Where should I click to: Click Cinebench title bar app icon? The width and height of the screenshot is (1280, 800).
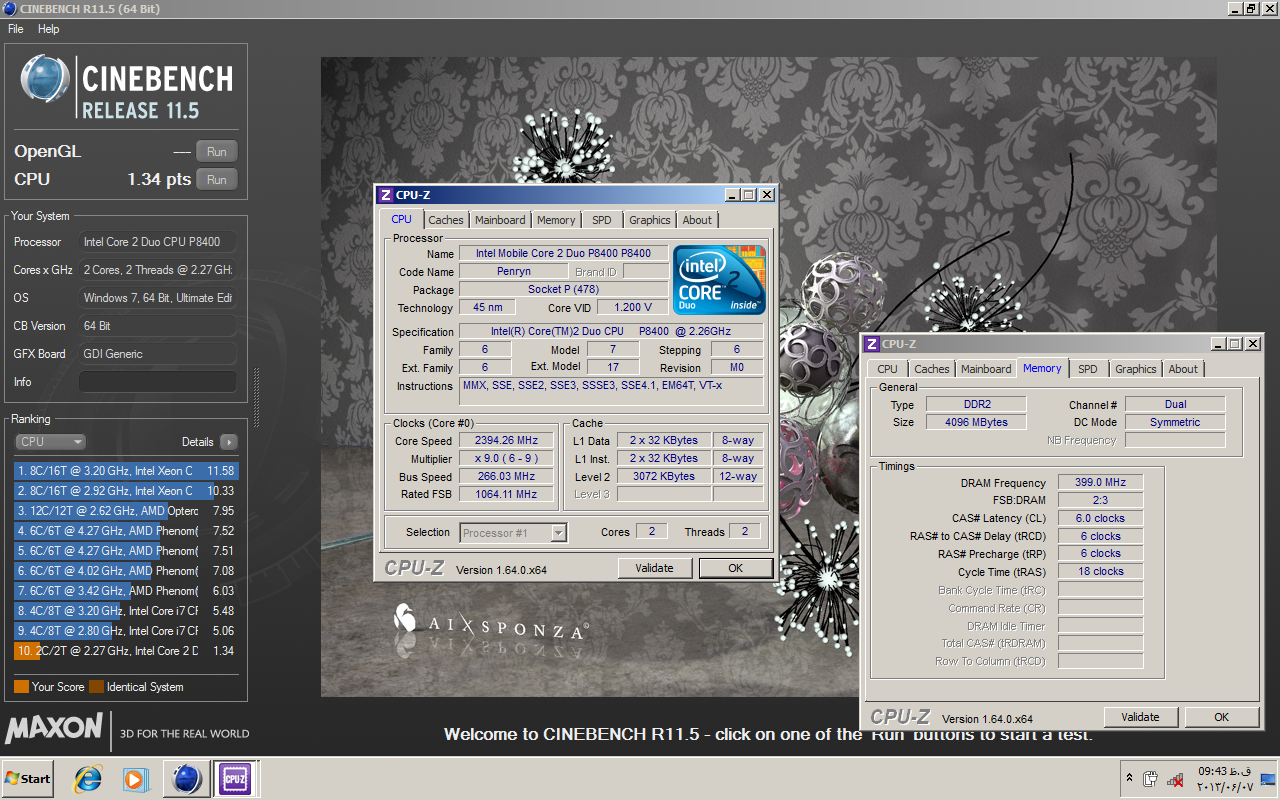(x=10, y=9)
